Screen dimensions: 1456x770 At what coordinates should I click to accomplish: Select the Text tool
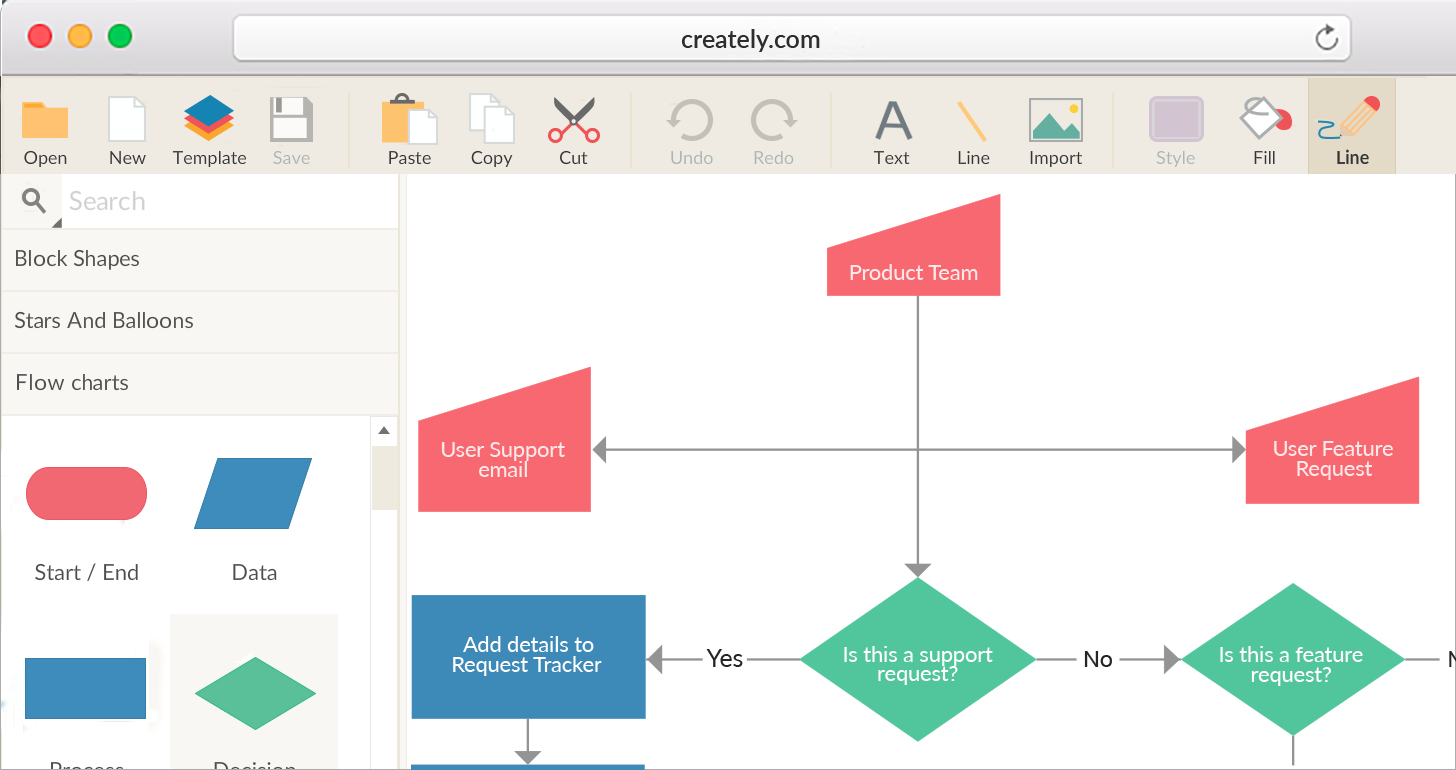point(892,121)
